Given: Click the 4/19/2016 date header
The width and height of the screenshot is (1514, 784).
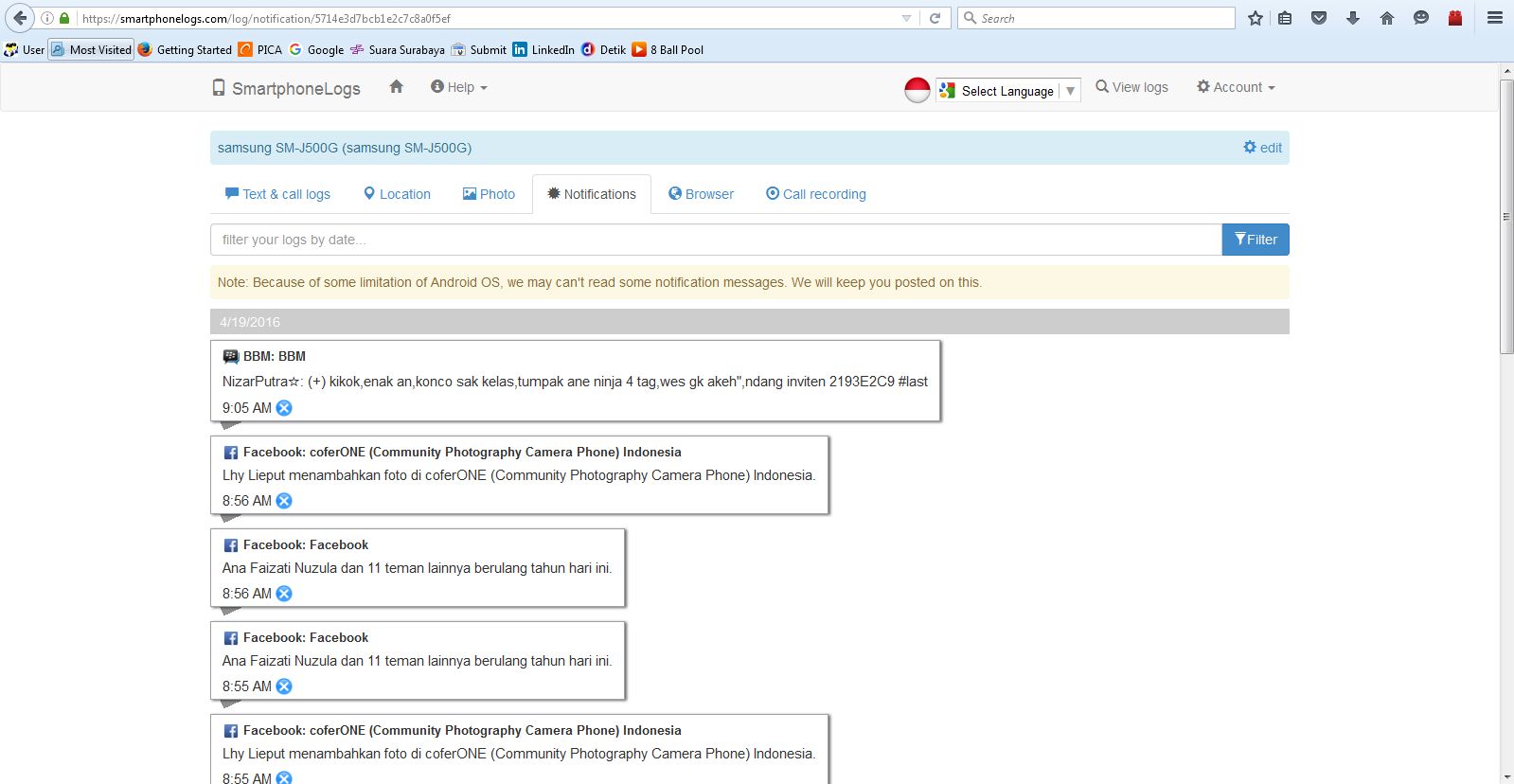Looking at the screenshot, I should (x=750, y=322).
